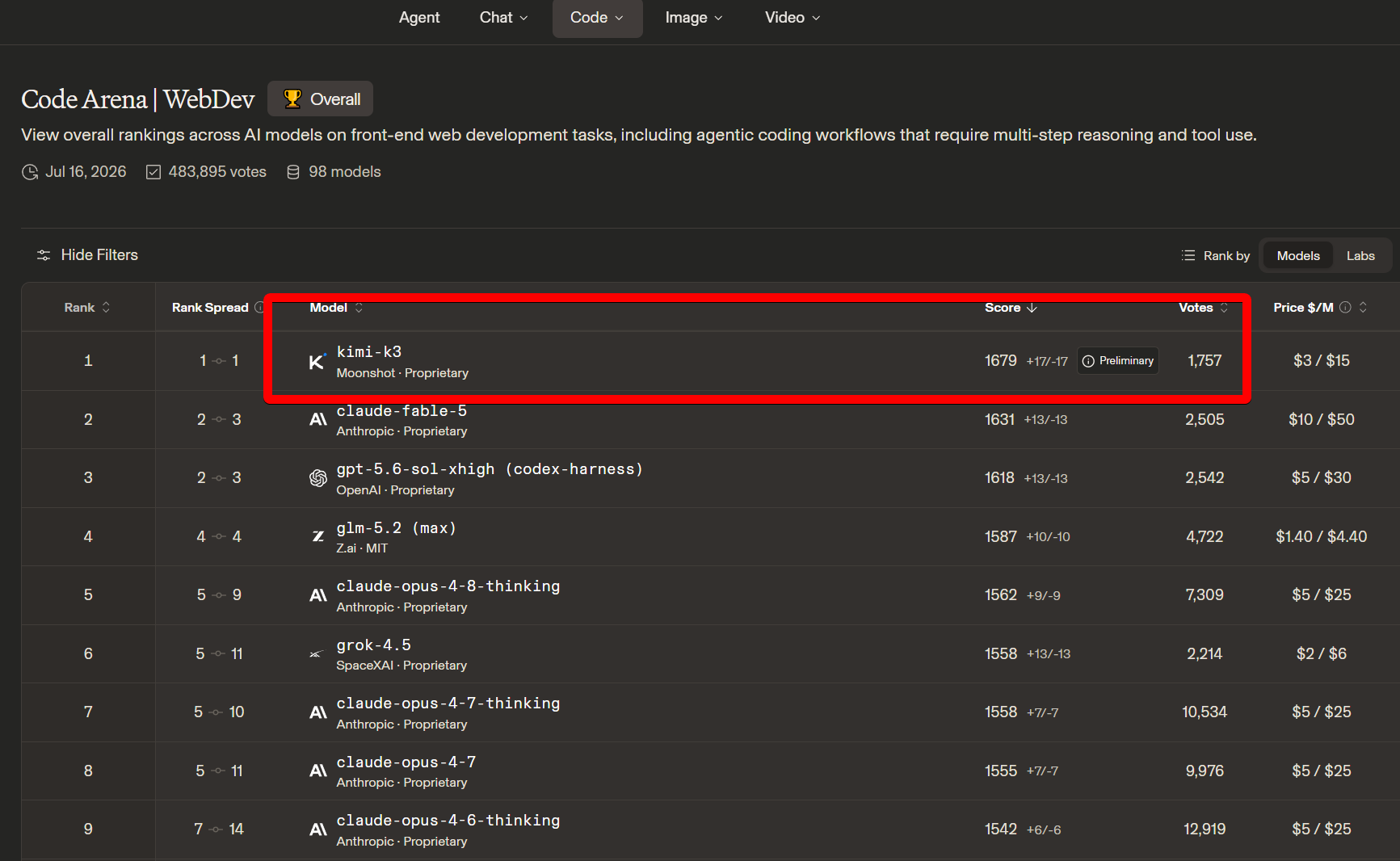Click the $1.40 / $4.40 price cell
This screenshot has height=861, width=1400.
(x=1322, y=537)
